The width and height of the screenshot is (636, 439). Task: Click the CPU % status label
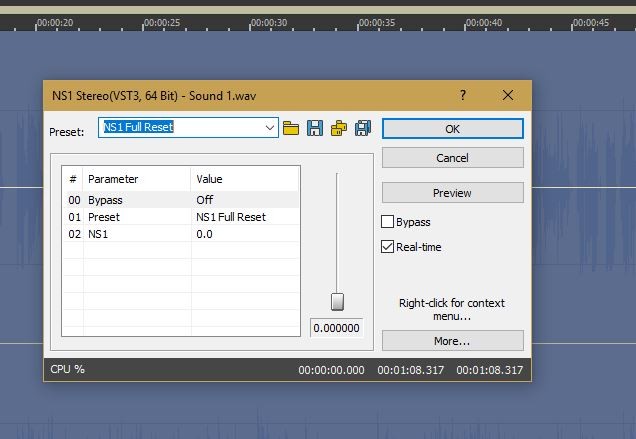point(67,369)
